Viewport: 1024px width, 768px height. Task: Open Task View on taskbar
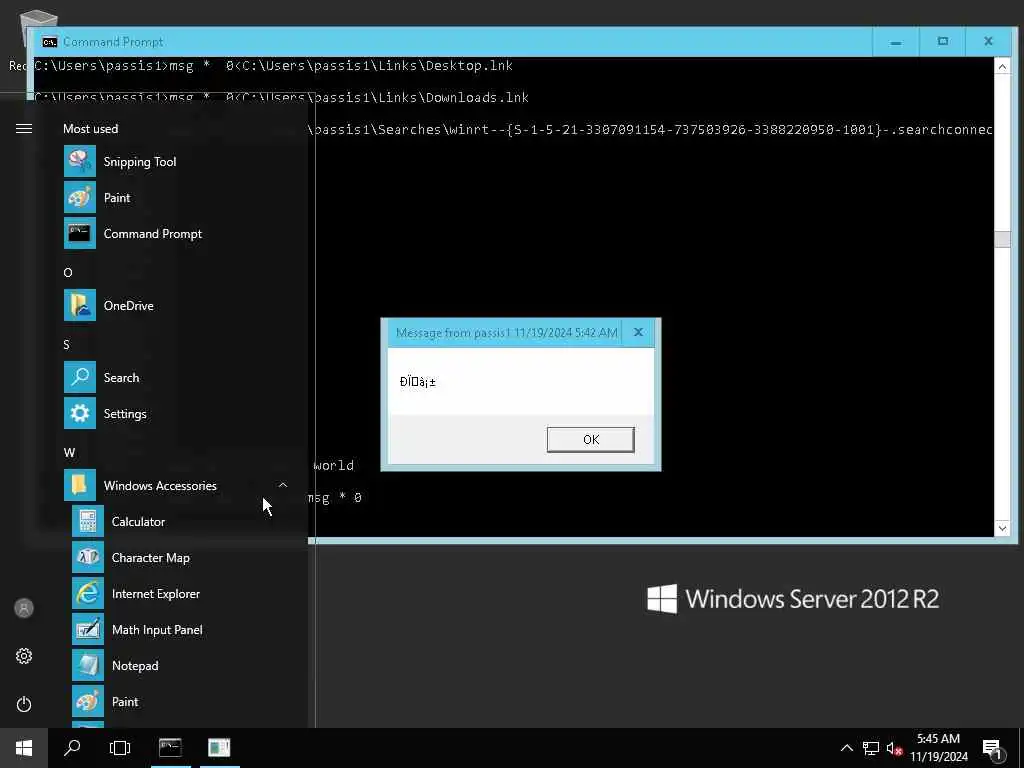pyautogui.click(x=120, y=748)
